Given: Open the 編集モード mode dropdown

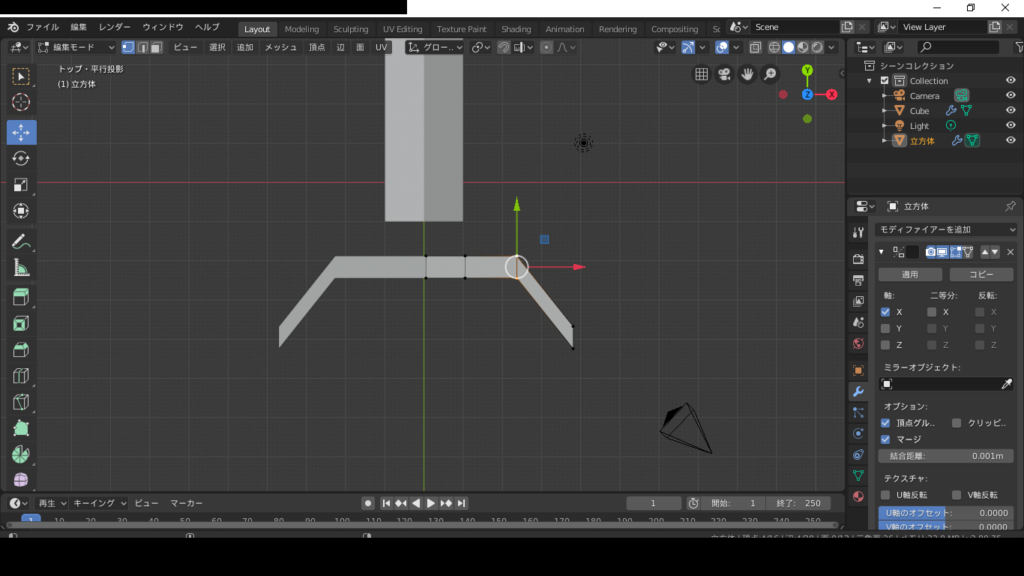Looking at the screenshot, I should tap(77, 47).
